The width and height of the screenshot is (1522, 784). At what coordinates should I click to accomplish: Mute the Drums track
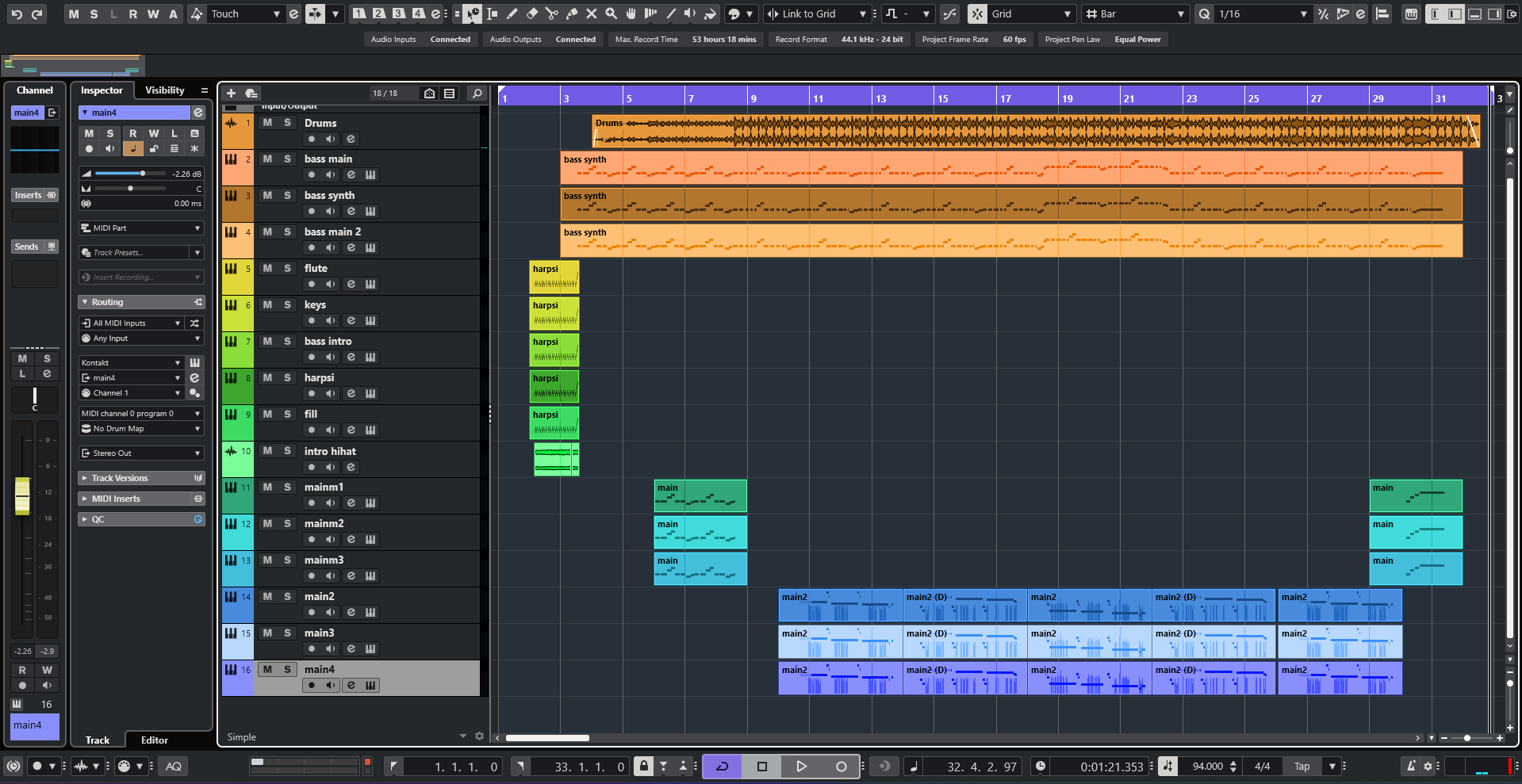click(x=267, y=123)
